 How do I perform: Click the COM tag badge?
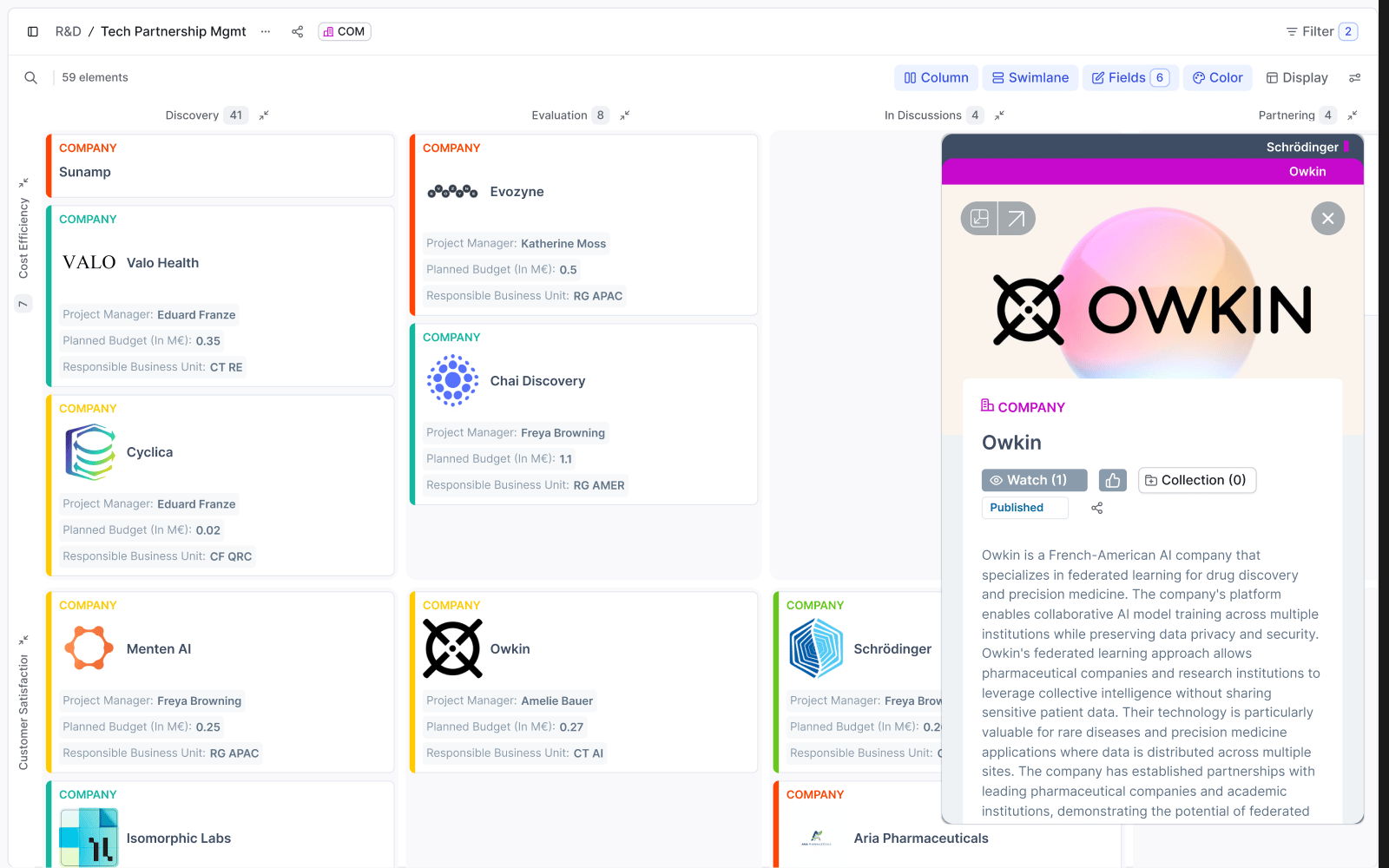click(x=345, y=31)
